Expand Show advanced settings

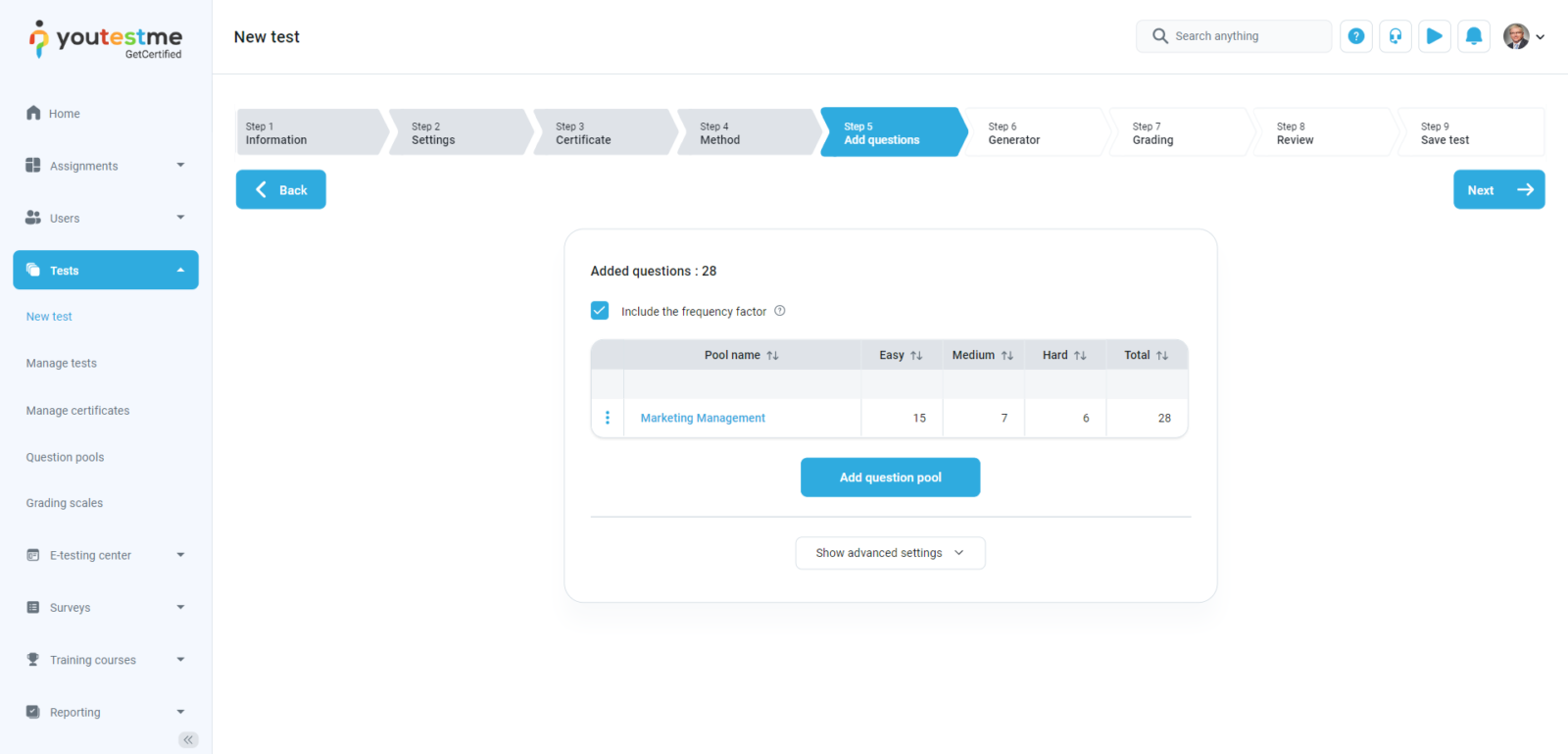[890, 553]
